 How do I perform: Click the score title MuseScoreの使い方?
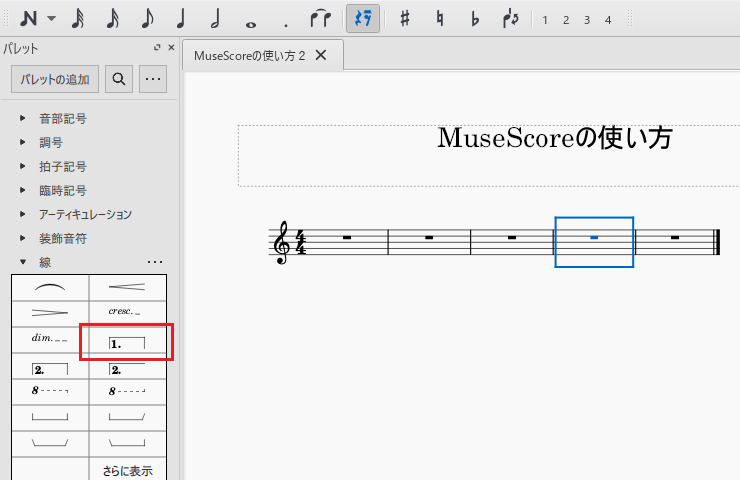coord(555,138)
